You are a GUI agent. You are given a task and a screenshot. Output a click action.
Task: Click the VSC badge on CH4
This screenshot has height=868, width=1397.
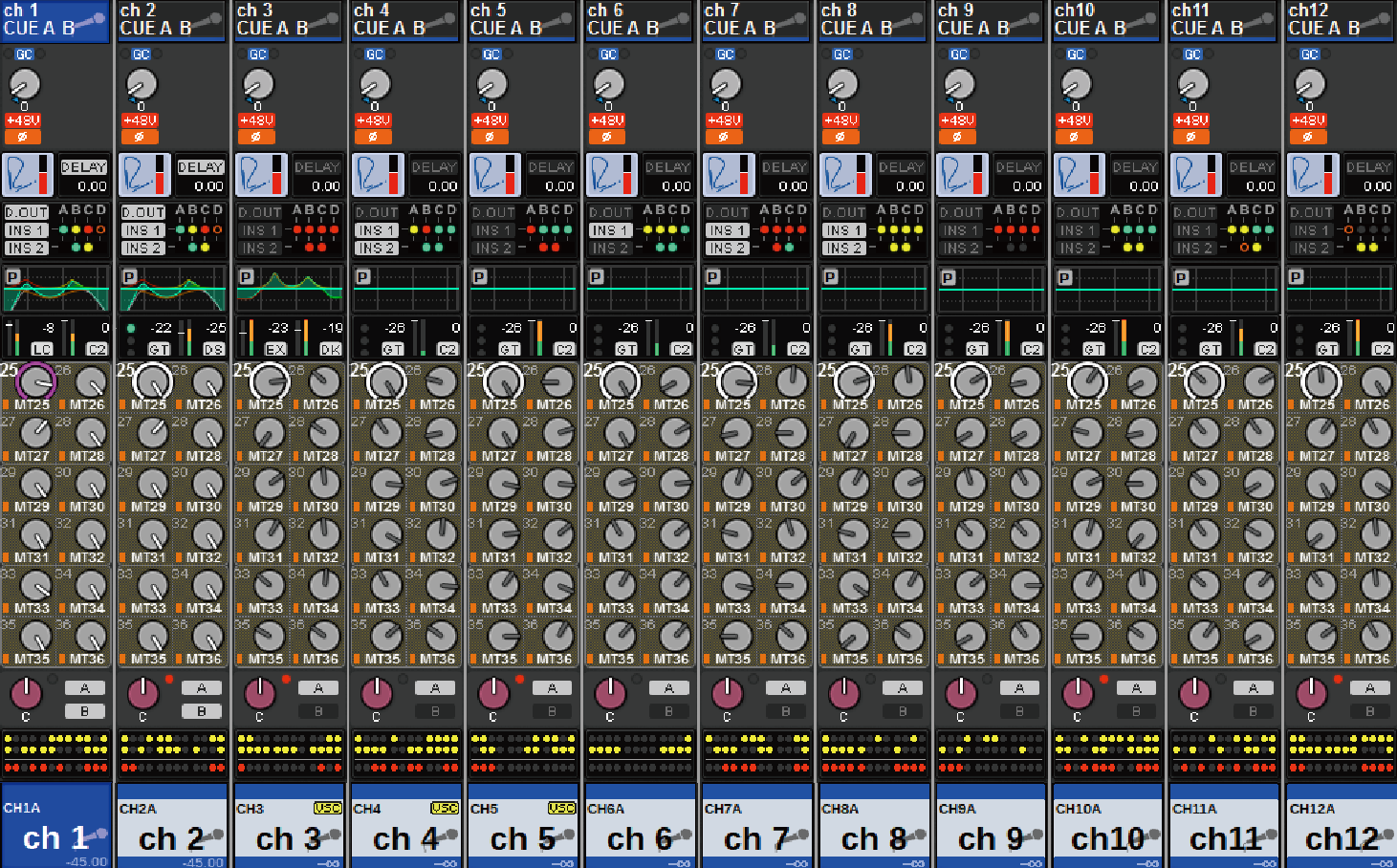point(444,808)
